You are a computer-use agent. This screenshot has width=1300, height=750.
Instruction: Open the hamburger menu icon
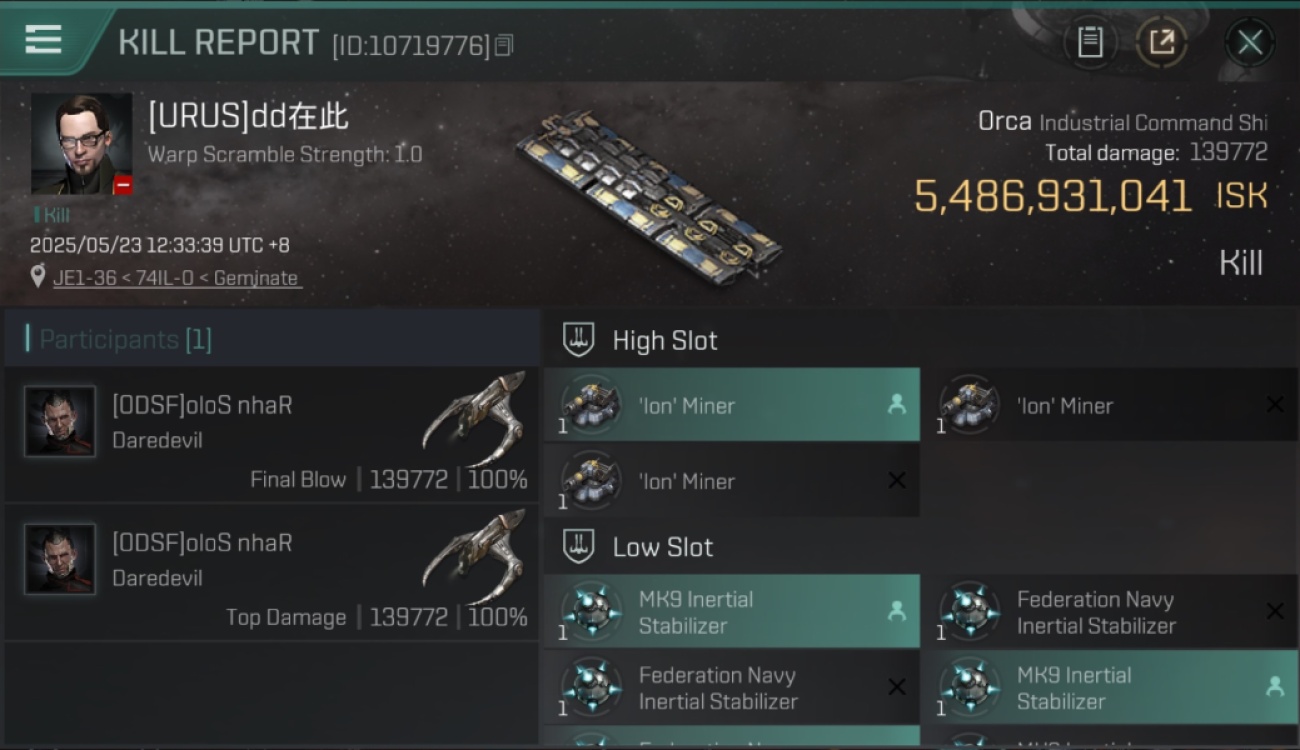[43, 40]
